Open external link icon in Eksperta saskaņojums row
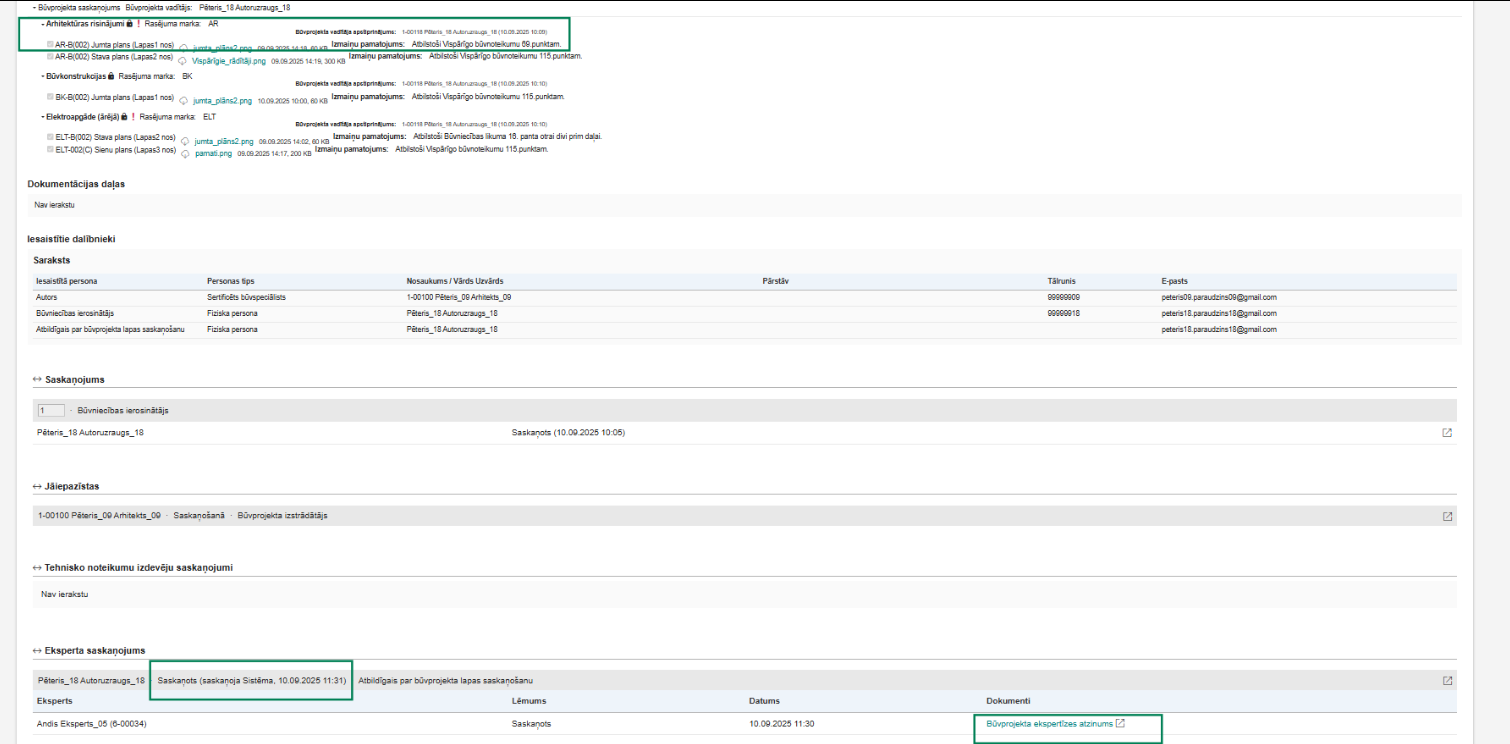This screenshot has height=744, width=1510. 1447,681
